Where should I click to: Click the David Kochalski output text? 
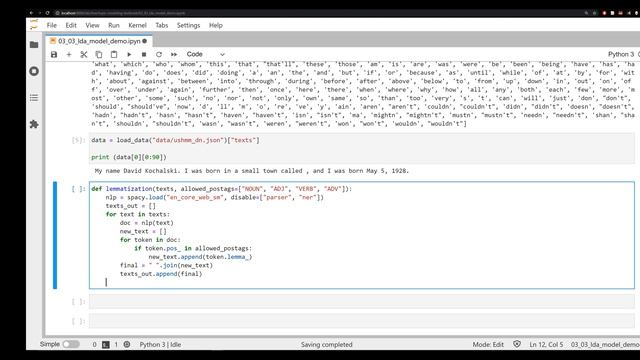tap(251, 171)
